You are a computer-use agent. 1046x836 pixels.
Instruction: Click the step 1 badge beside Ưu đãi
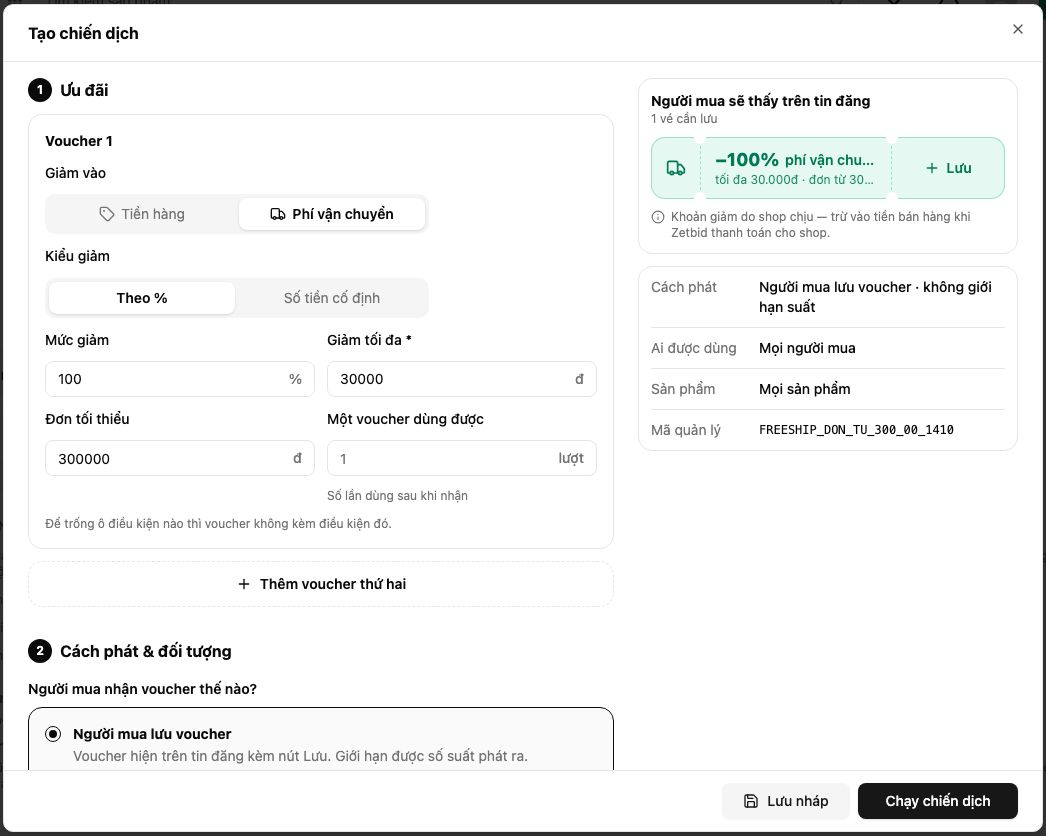pyautogui.click(x=40, y=90)
